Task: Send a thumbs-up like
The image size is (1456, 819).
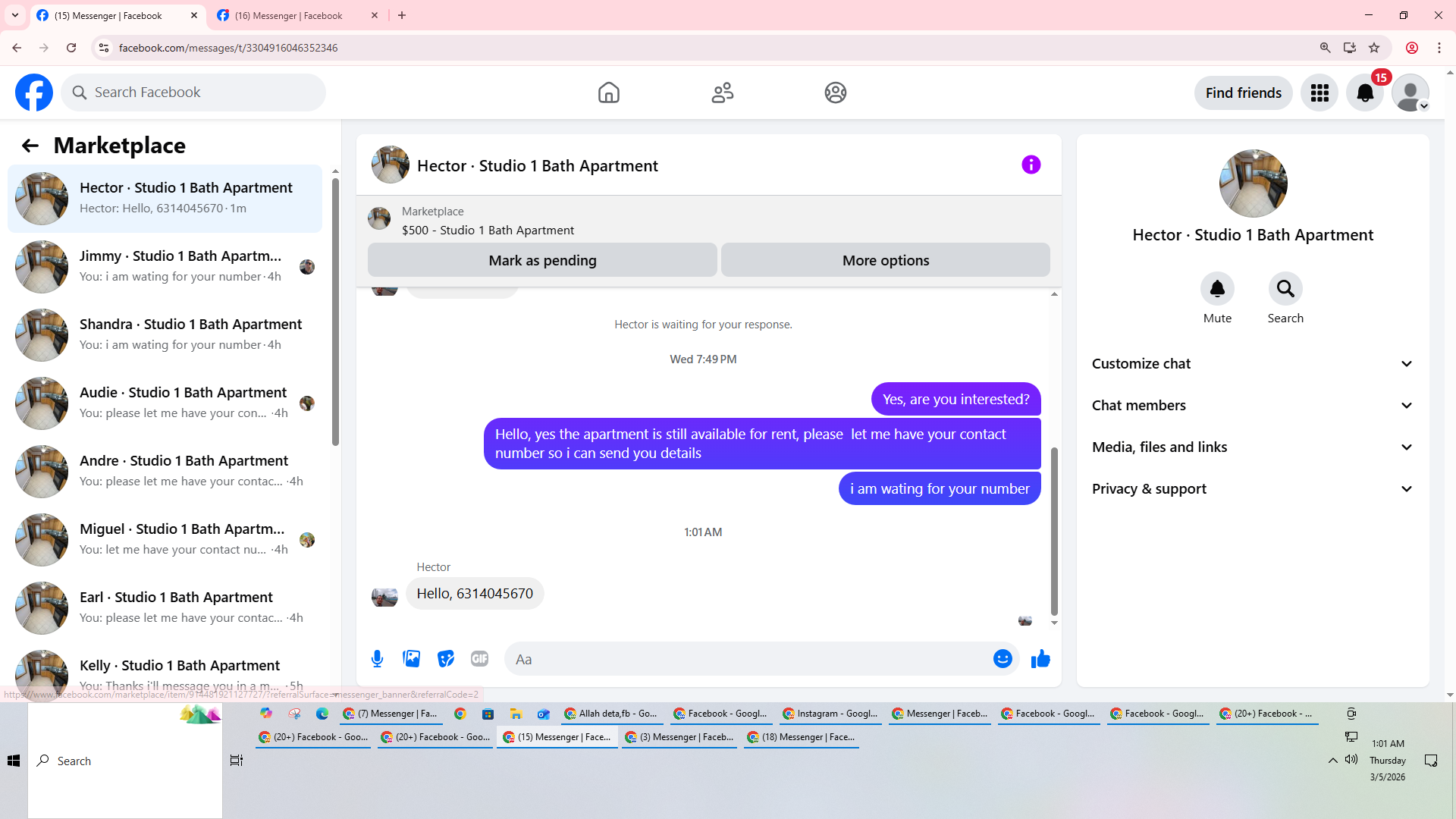Action: click(x=1040, y=659)
